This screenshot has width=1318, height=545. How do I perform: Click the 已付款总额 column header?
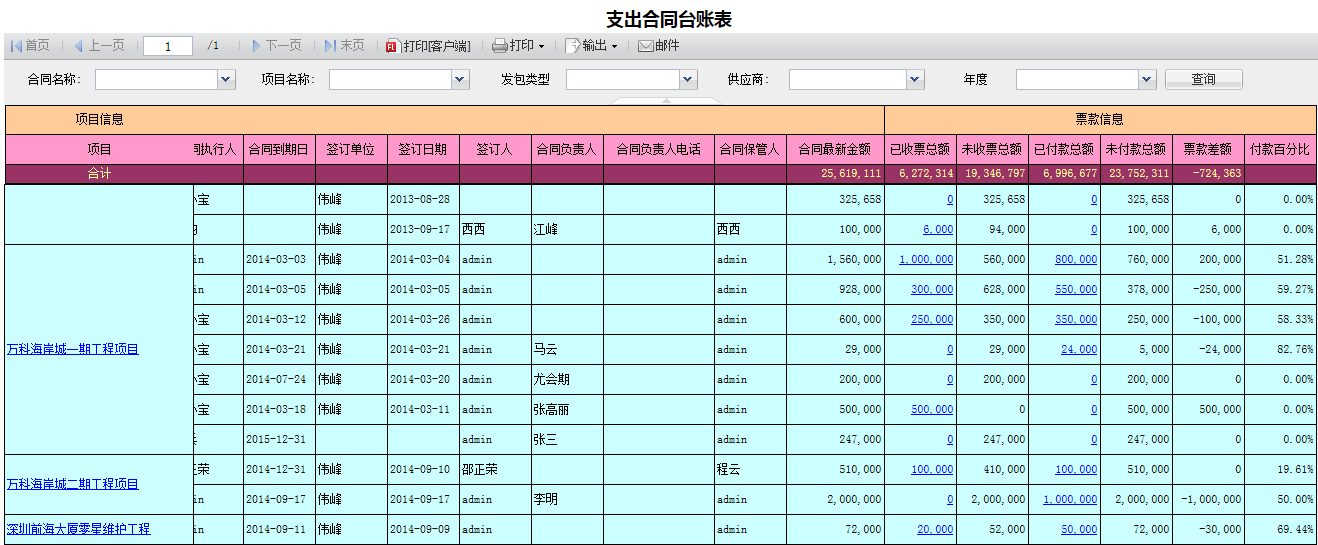(x=1064, y=150)
